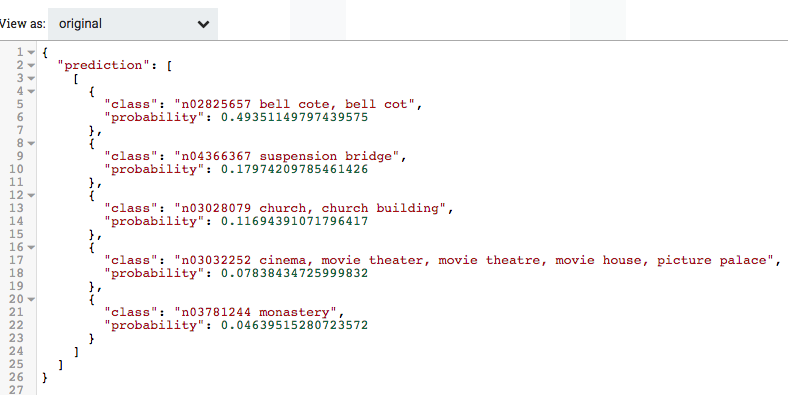788x395 pixels.
Task: Collapse the fold arrow on line 2
Action: click(31, 65)
